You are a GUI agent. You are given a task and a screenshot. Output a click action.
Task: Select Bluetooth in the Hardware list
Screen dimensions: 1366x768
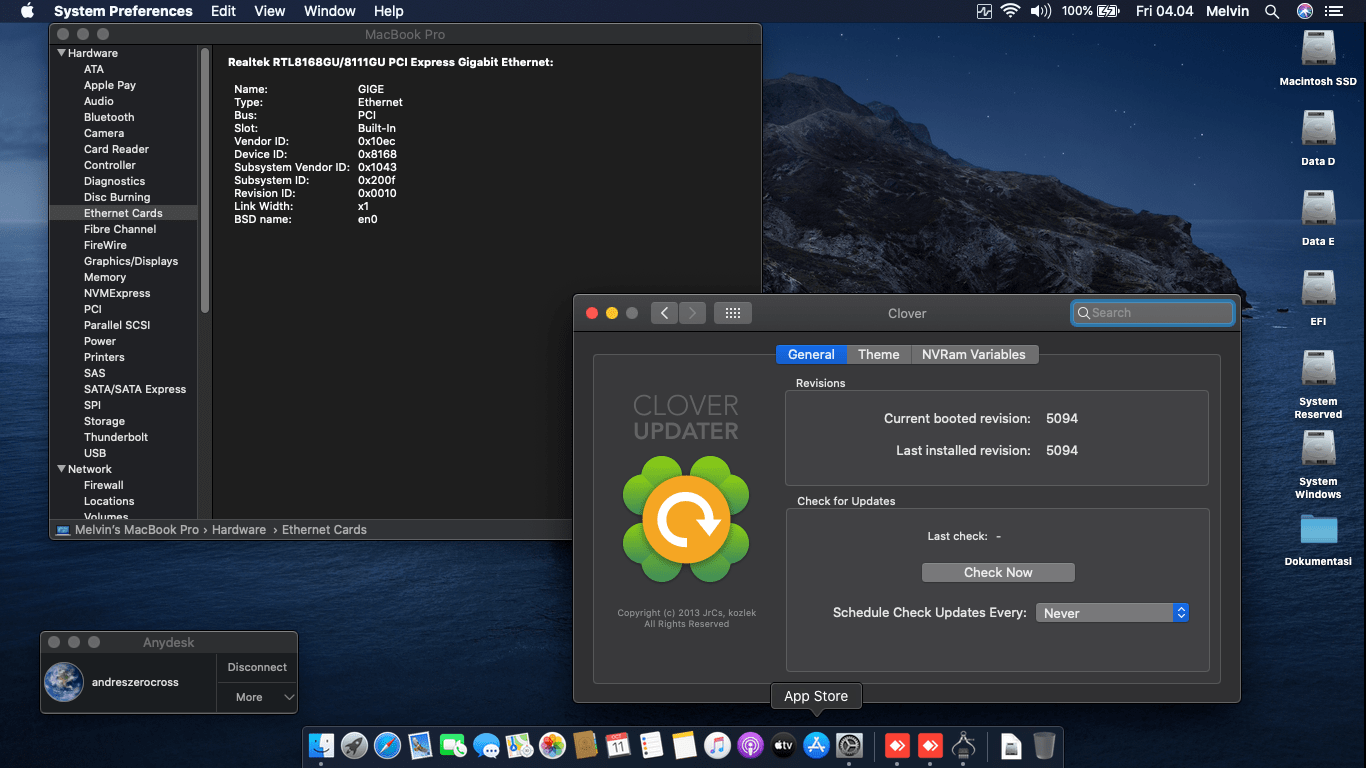tap(109, 117)
